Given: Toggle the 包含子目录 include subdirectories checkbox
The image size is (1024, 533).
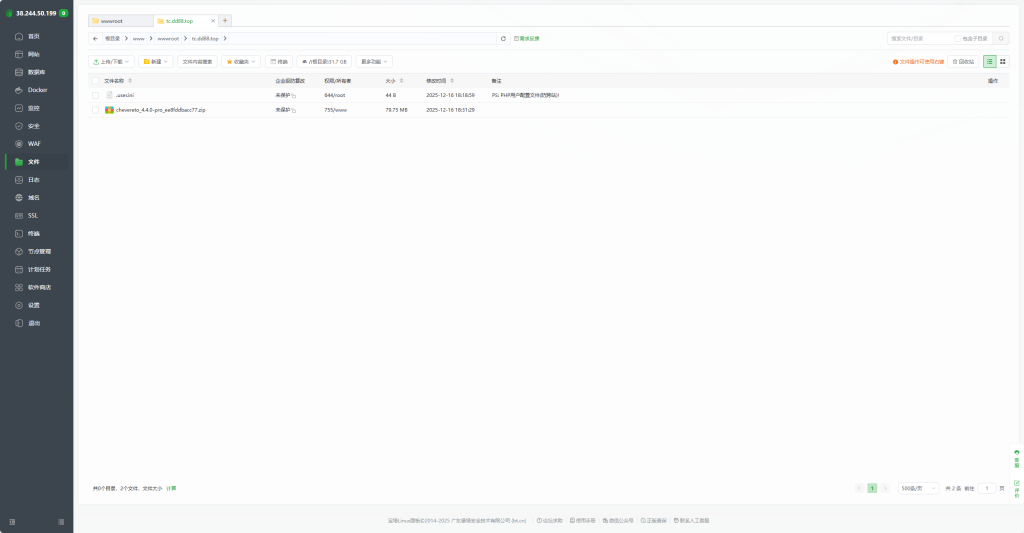Looking at the screenshot, I should click(957, 39).
